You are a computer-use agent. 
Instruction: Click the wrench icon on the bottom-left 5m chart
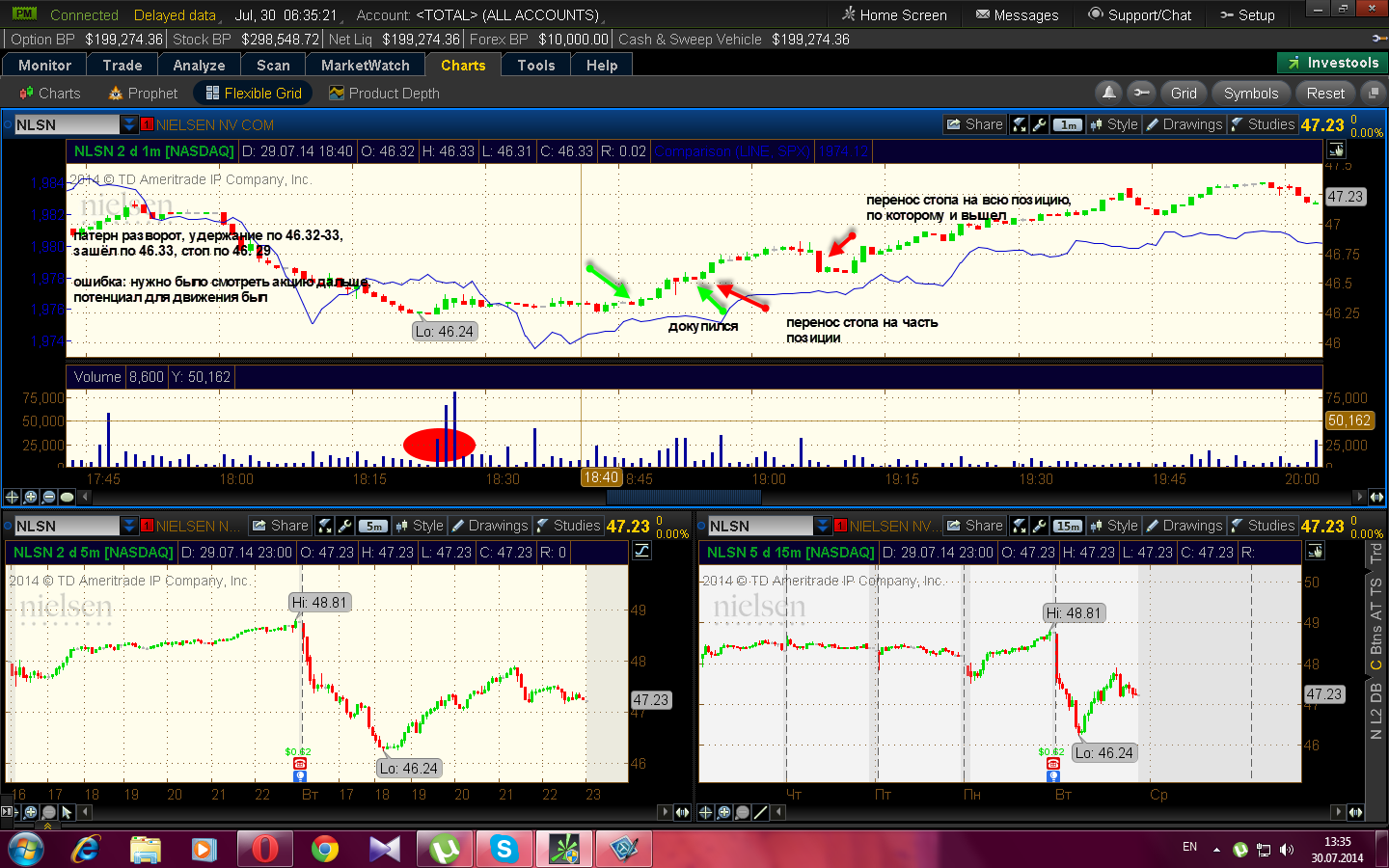click(344, 526)
